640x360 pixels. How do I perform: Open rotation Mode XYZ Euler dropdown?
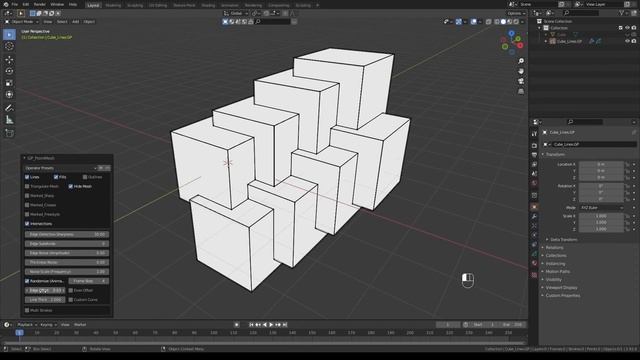(x=602, y=207)
